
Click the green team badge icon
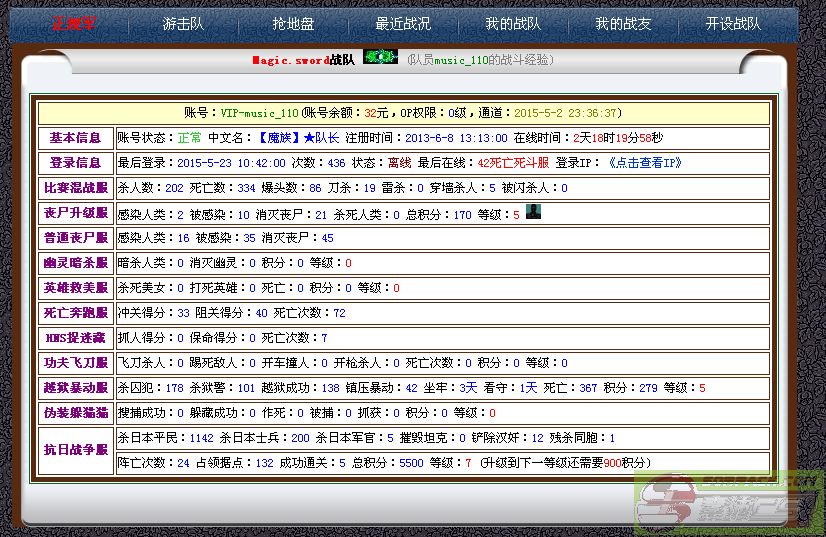[380, 57]
